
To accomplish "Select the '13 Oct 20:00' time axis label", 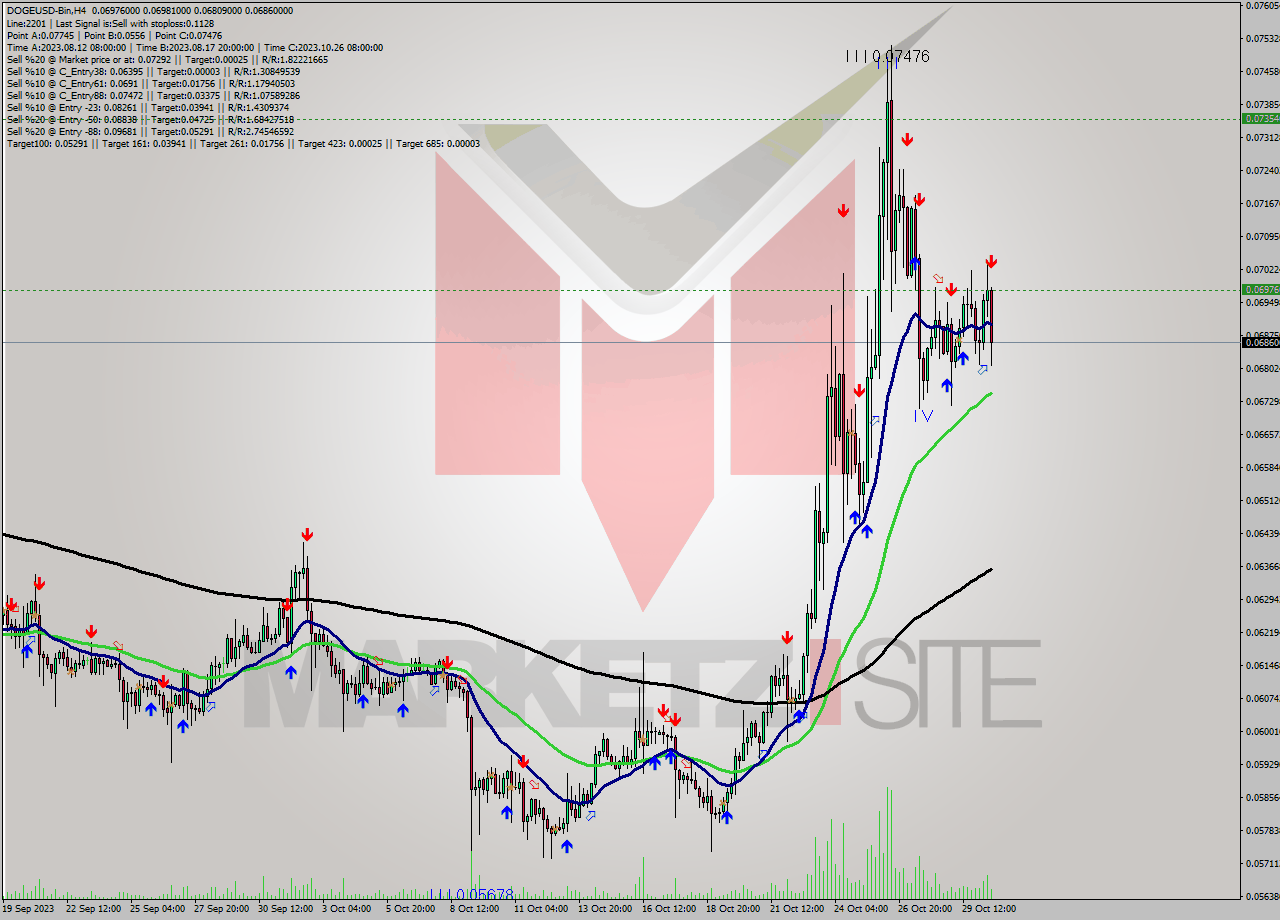I will (x=606, y=909).
